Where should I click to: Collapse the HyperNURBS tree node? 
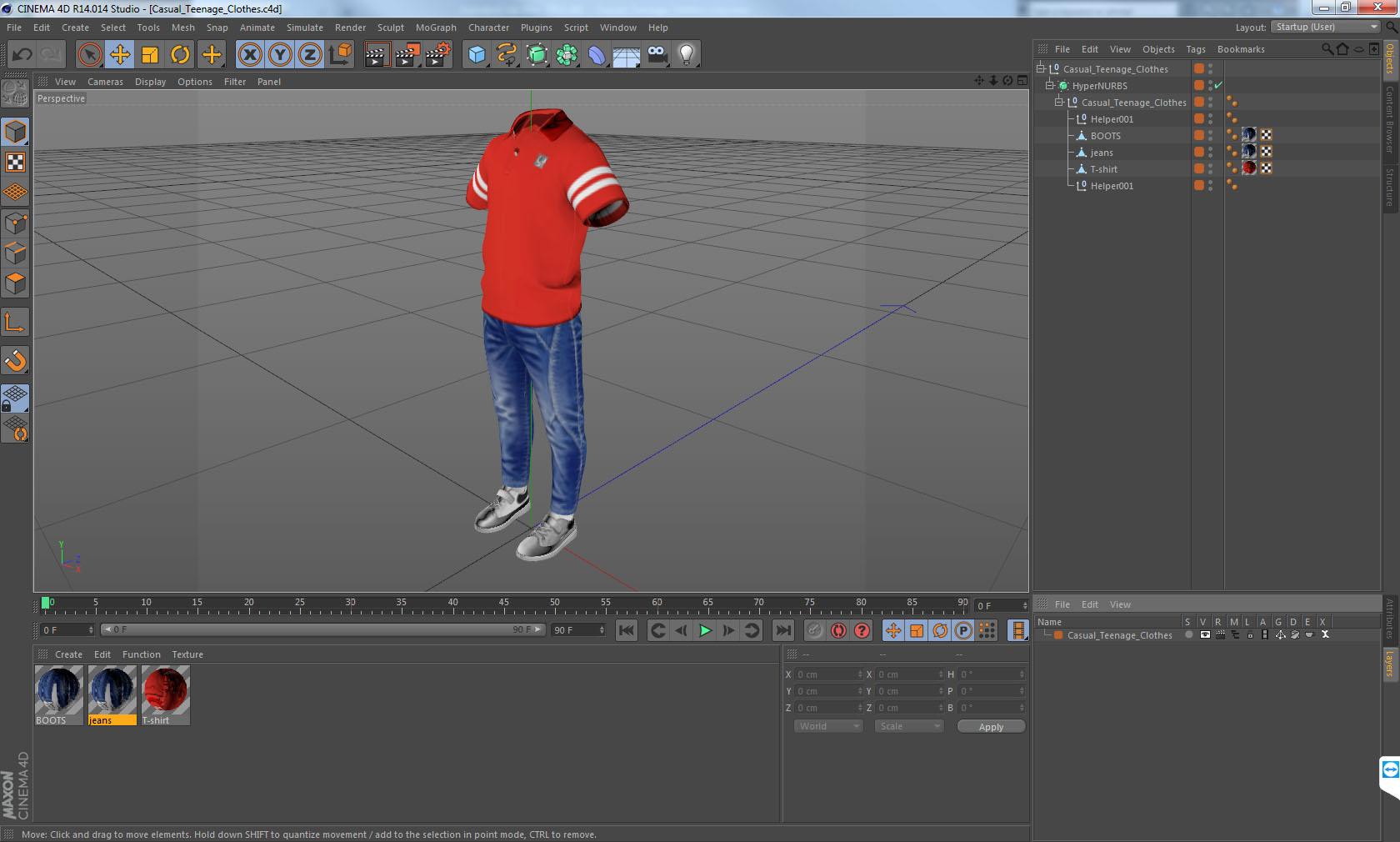pos(1050,85)
